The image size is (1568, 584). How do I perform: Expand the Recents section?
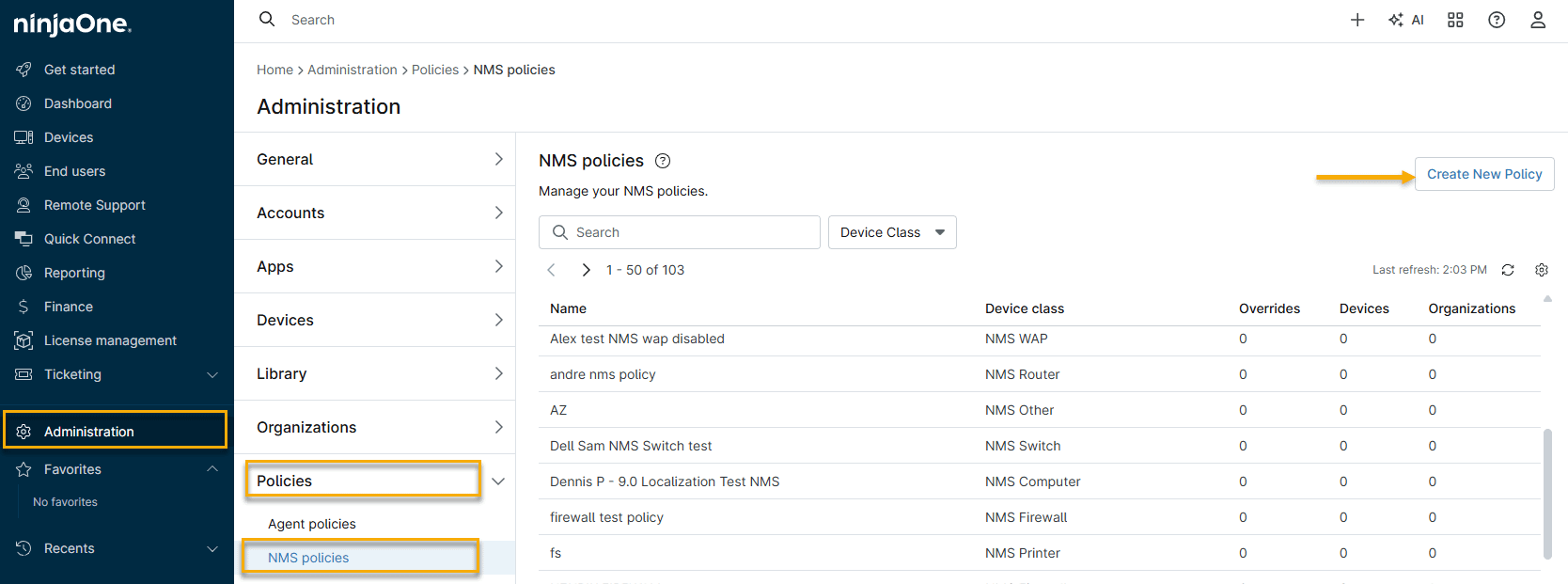click(212, 548)
